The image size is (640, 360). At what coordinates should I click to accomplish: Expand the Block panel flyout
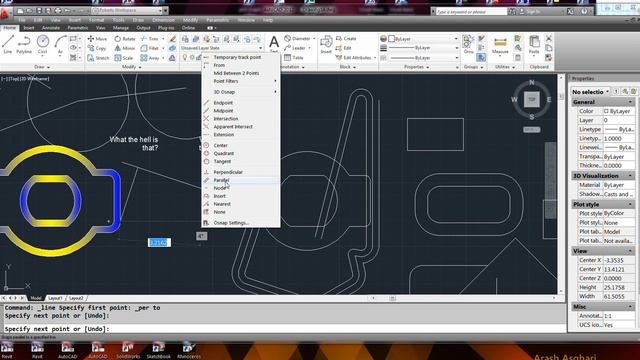[x=348, y=67]
